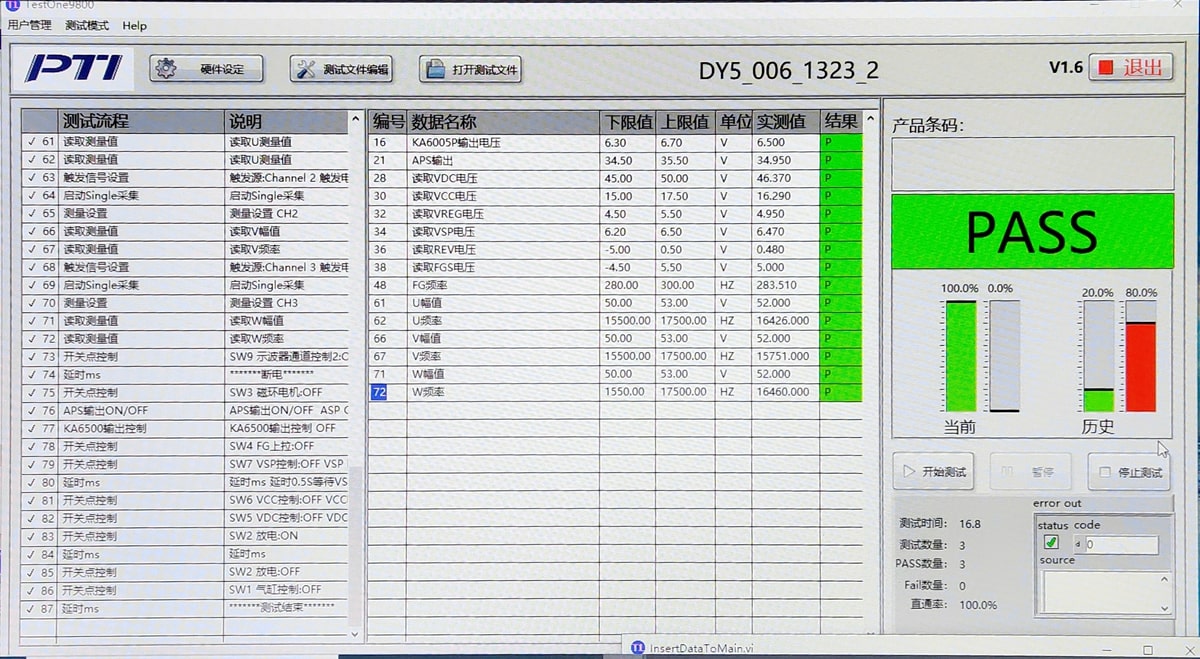Stop the test via 停止测试
The height and width of the screenshot is (659, 1200).
click(1129, 471)
